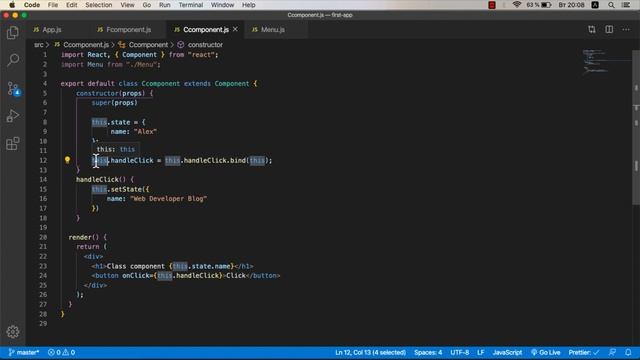Click super(props) on line 6
Viewport: 640px width, 360px height.
pos(114,102)
